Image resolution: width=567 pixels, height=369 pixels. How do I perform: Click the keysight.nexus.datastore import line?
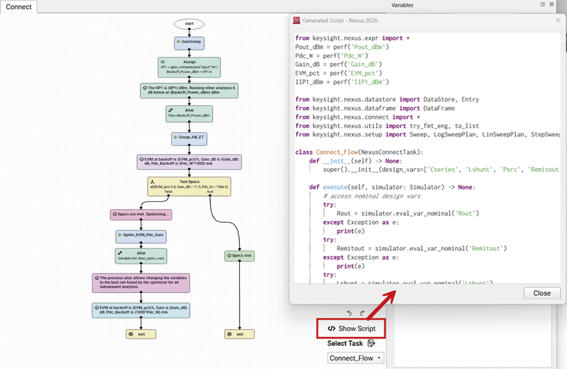(x=387, y=99)
